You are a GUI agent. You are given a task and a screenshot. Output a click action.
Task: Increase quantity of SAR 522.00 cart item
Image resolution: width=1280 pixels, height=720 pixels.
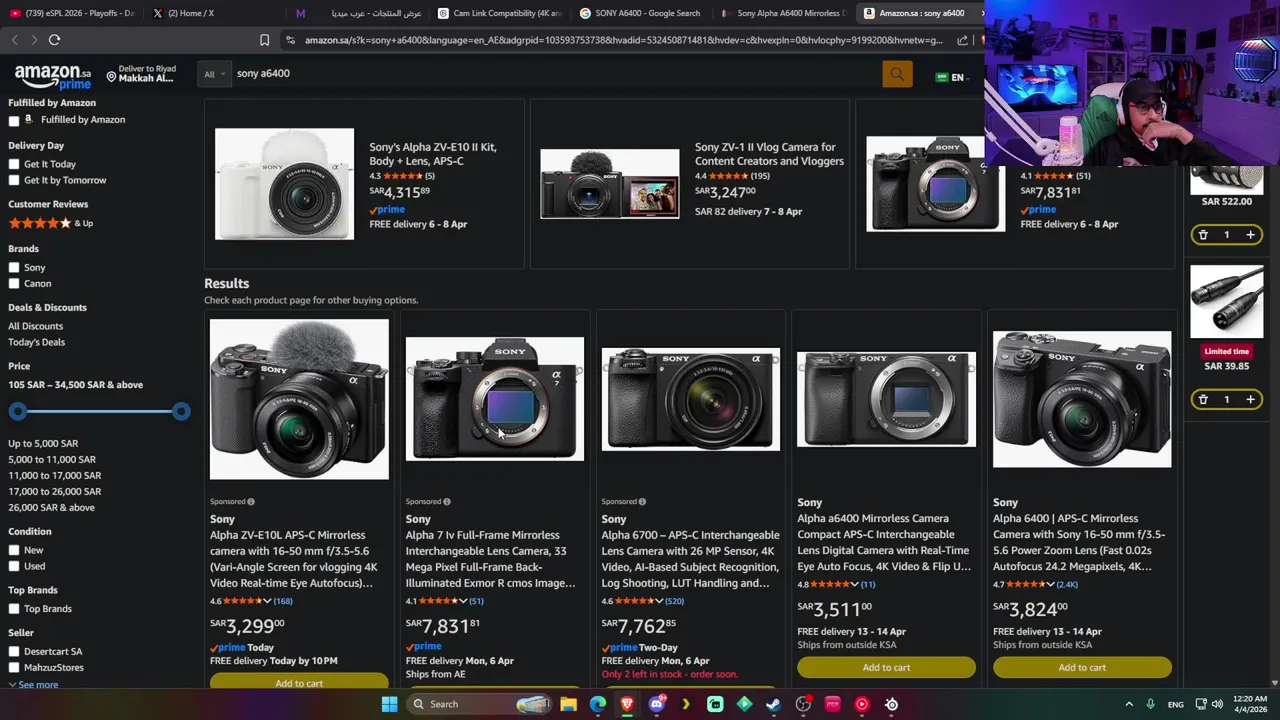1250,235
